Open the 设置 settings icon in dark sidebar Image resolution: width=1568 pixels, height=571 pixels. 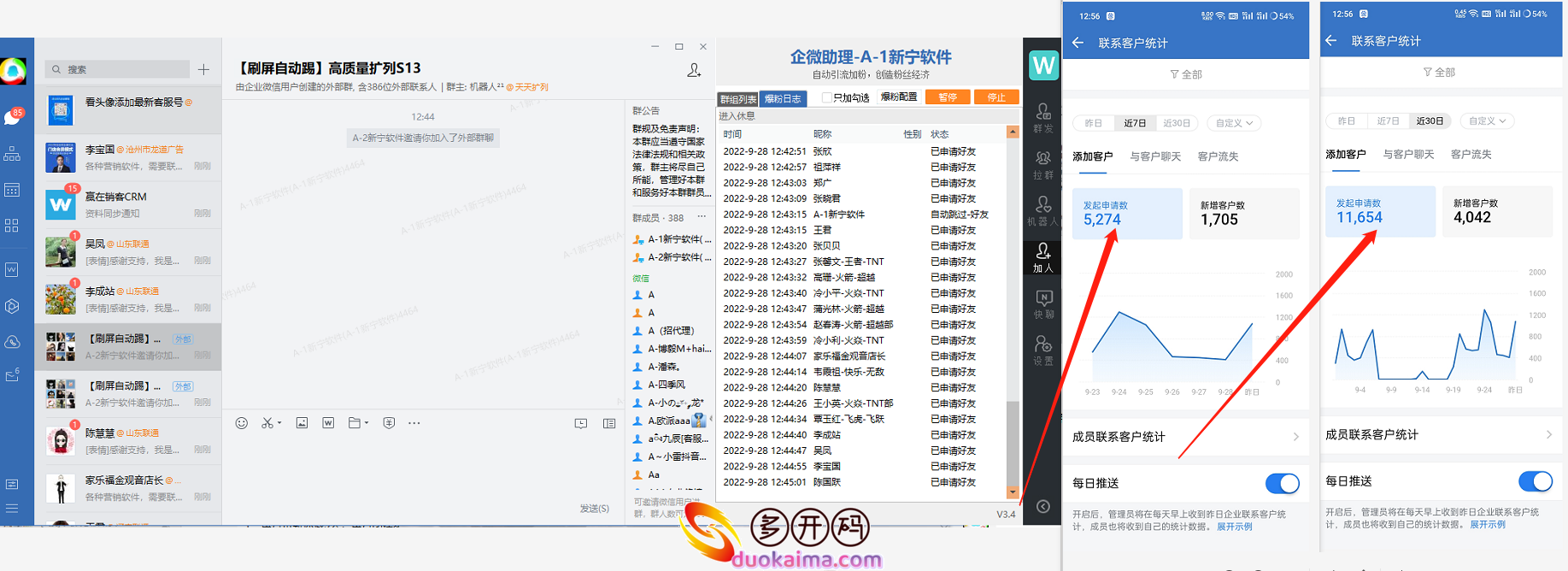pos(1043,350)
